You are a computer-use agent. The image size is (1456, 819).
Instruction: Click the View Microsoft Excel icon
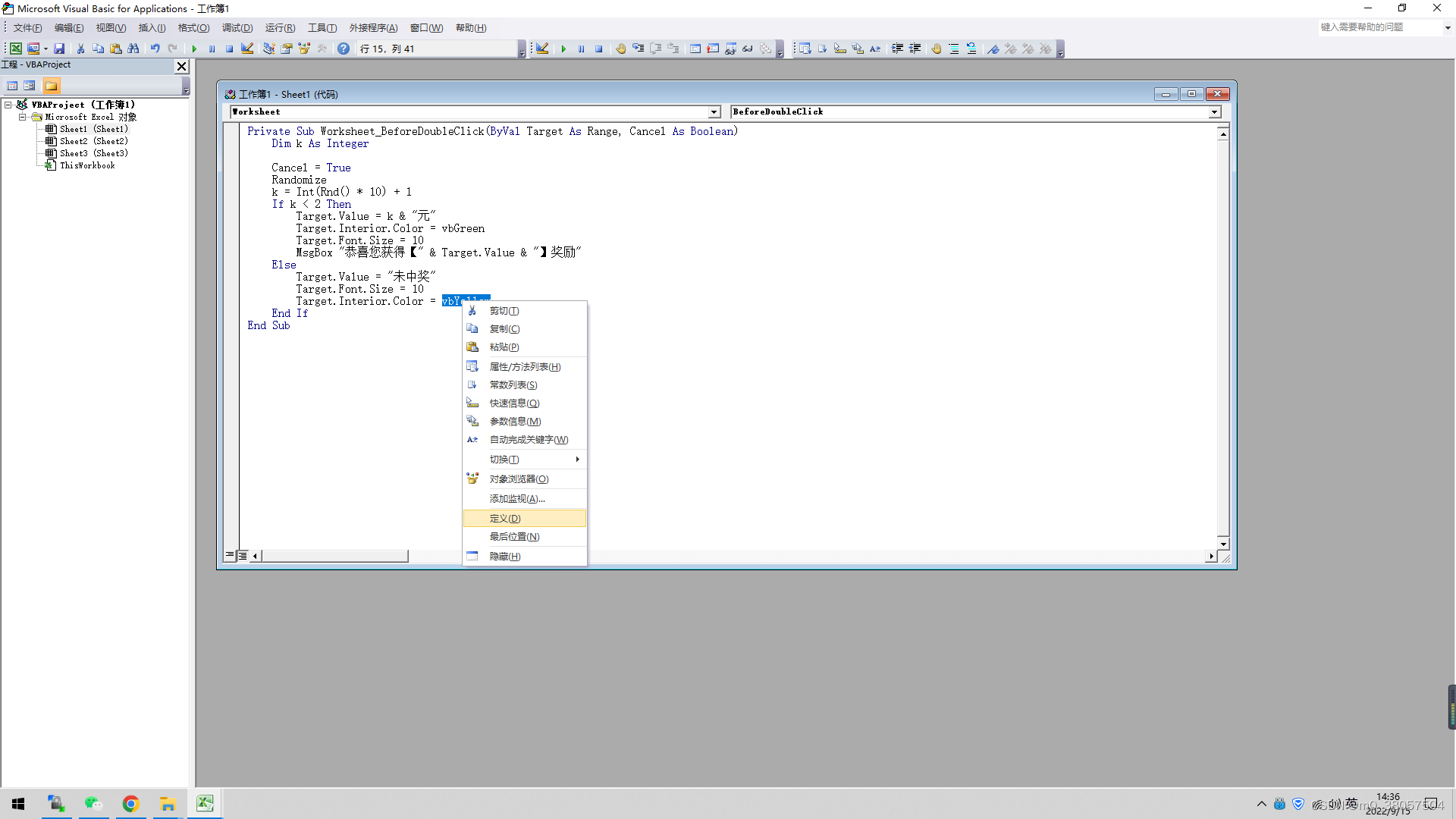click(15, 49)
